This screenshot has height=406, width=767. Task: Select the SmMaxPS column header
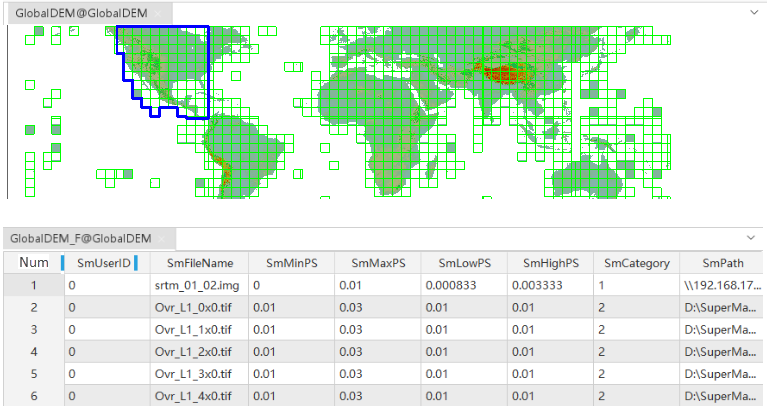377,263
